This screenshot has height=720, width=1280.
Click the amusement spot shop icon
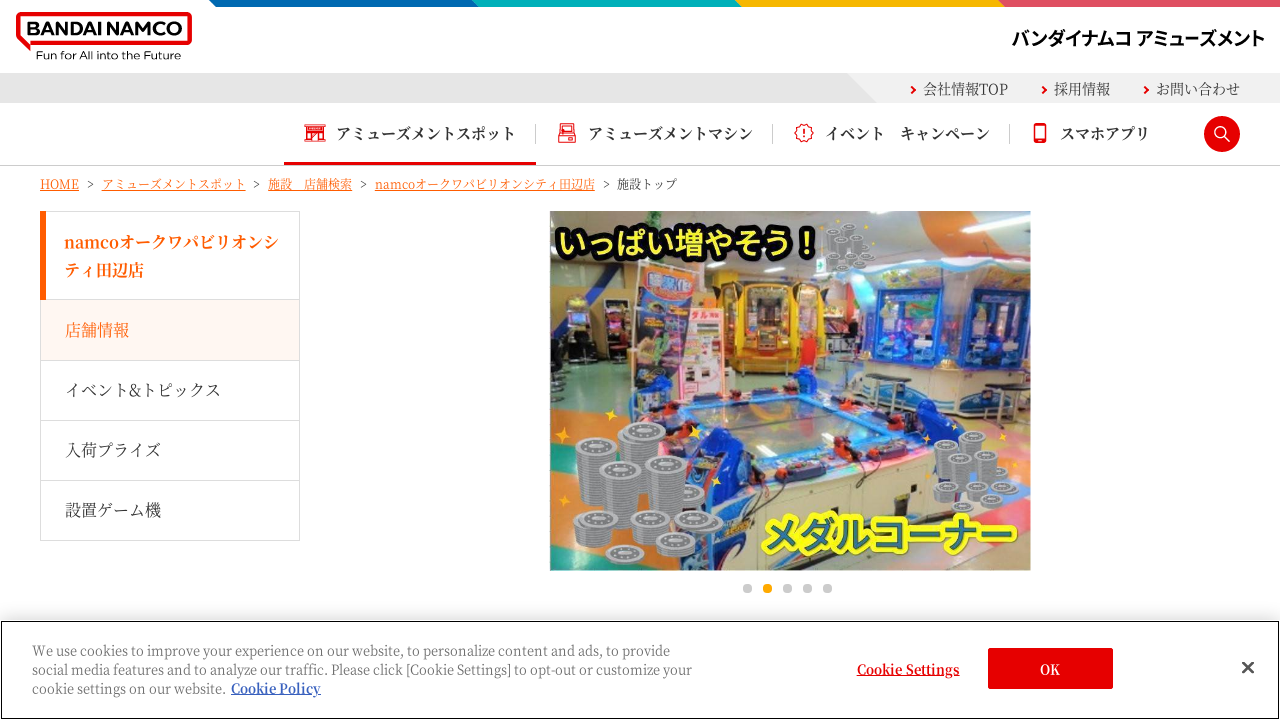(315, 133)
